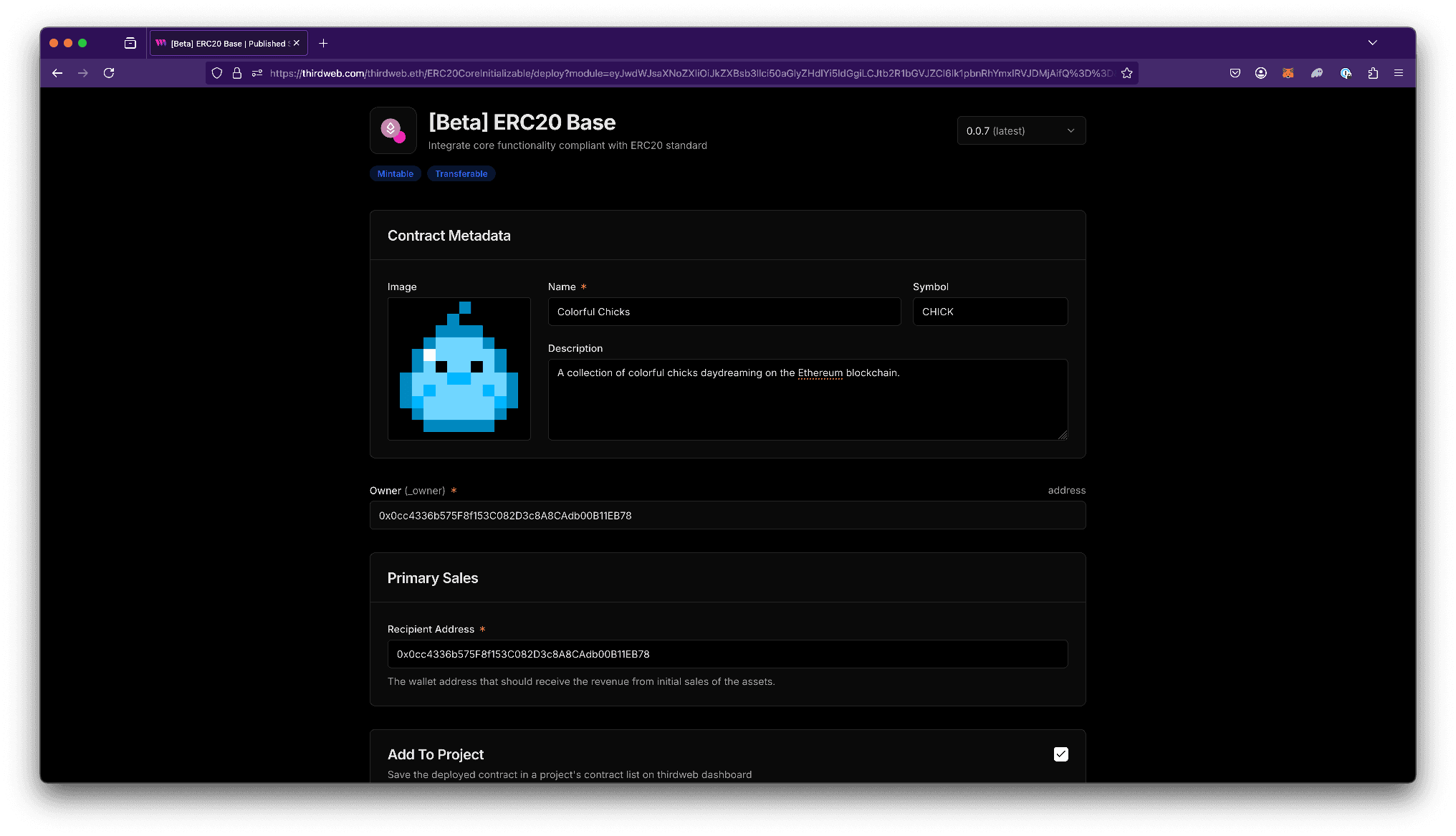Image resolution: width=1456 pixels, height=836 pixels.
Task: Save this page to Pocket
Action: coord(1235,72)
